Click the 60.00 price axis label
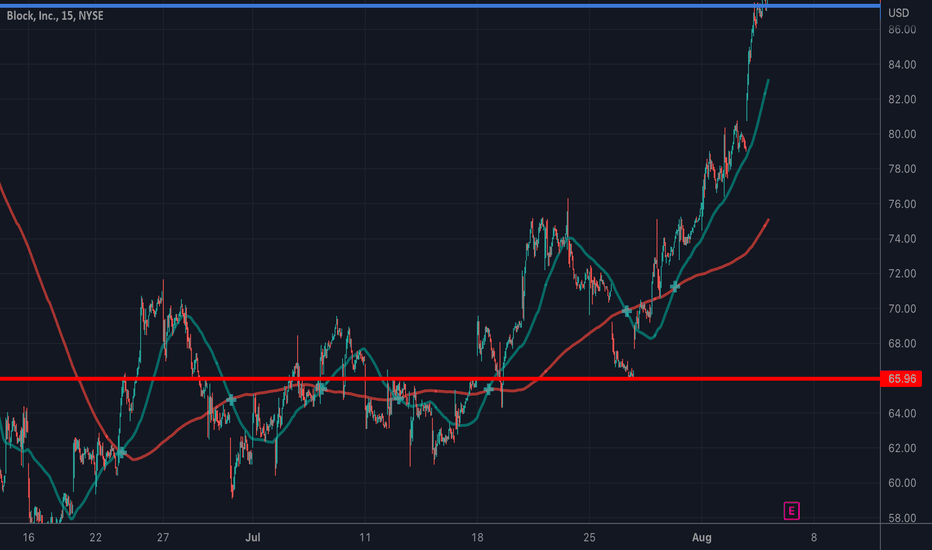Image resolution: width=932 pixels, height=550 pixels. (x=902, y=483)
